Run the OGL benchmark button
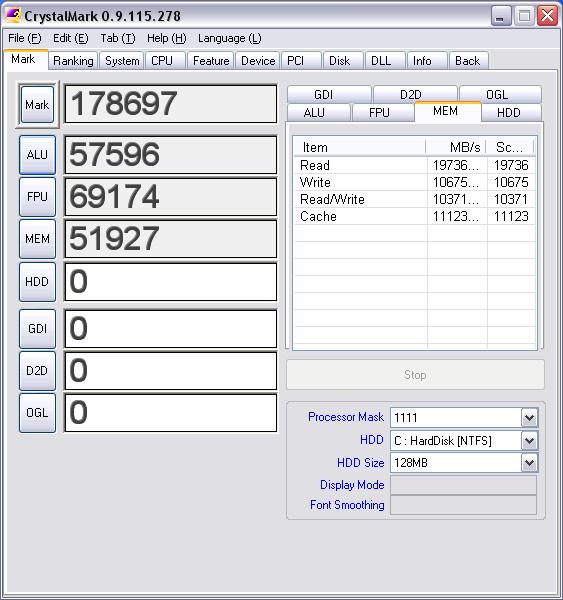This screenshot has width=563, height=600. (38, 413)
